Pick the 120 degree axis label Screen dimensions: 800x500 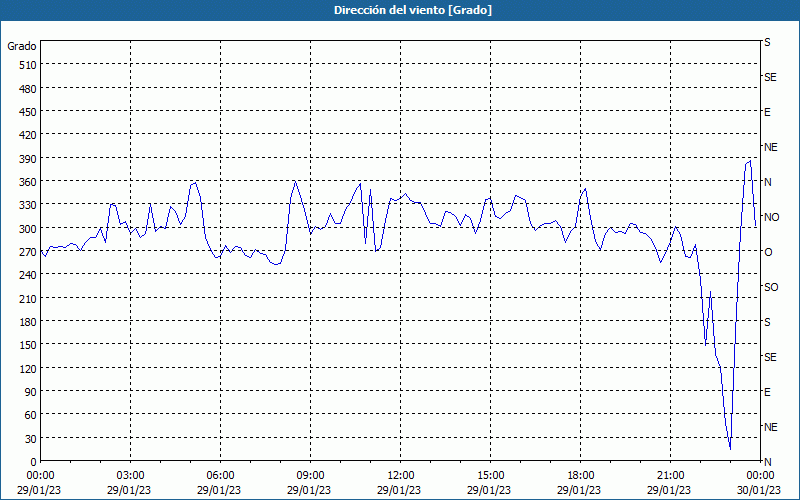[28, 368]
